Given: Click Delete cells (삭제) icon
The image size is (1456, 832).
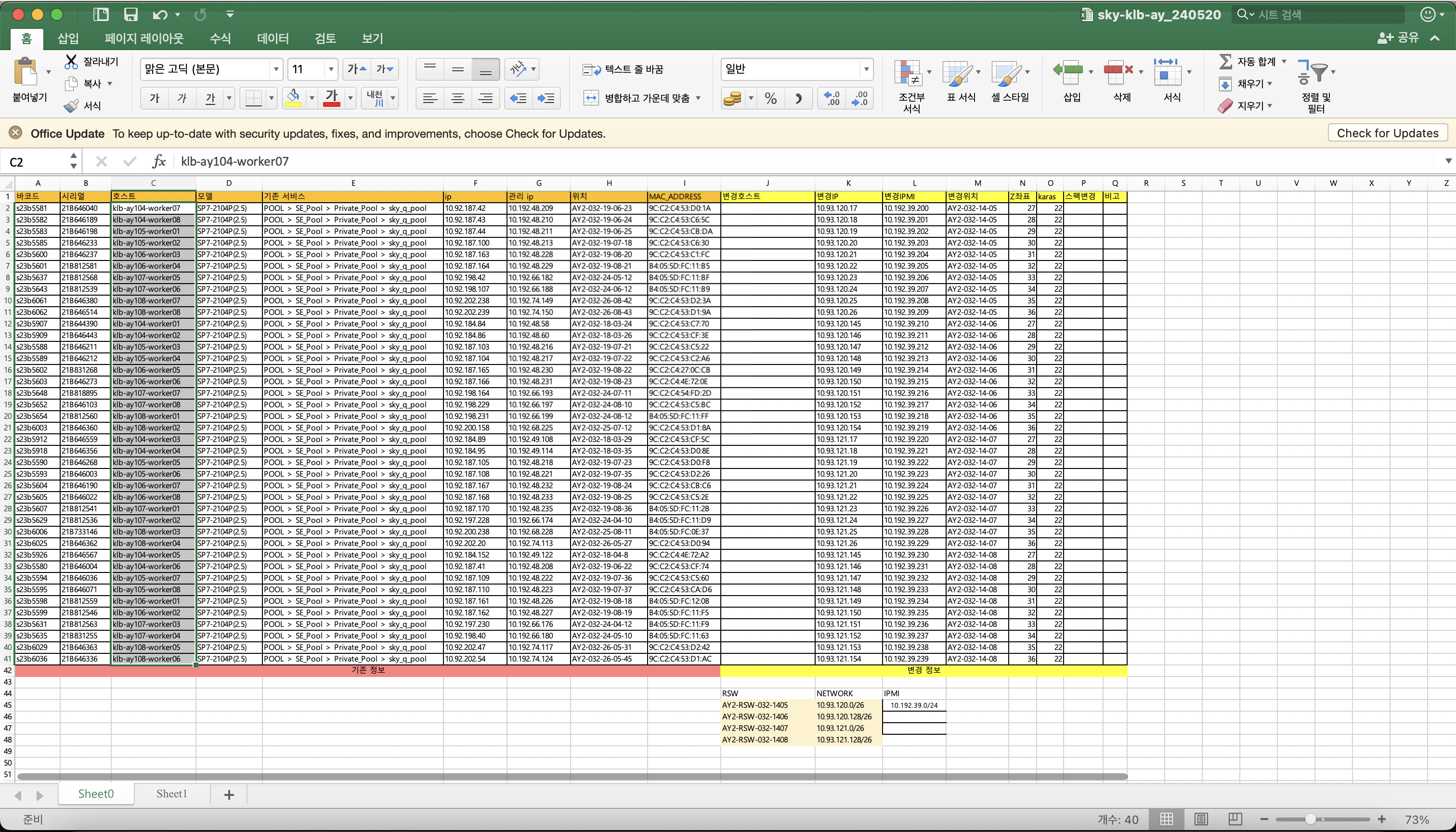Looking at the screenshot, I should pyautogui.click(x=1118, y=73).
